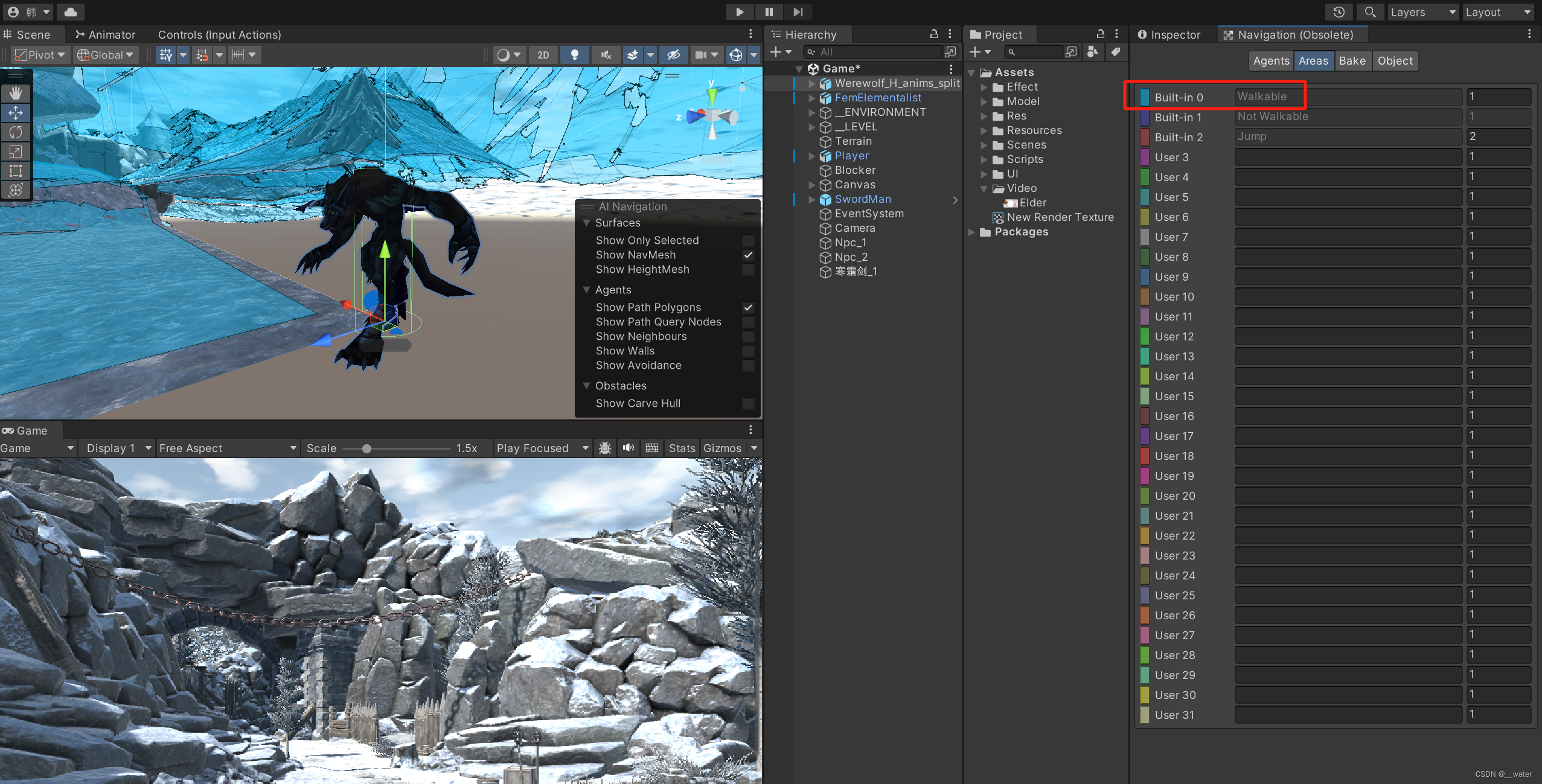
Task: Click the Agents button in Navigation panel
Action: 1270,60
